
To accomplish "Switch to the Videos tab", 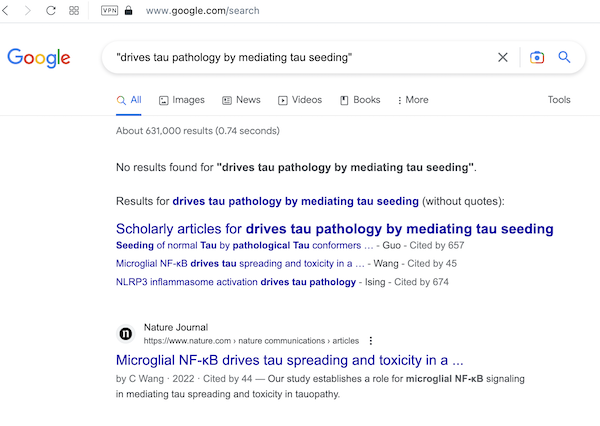I will (x=300, y=100).
